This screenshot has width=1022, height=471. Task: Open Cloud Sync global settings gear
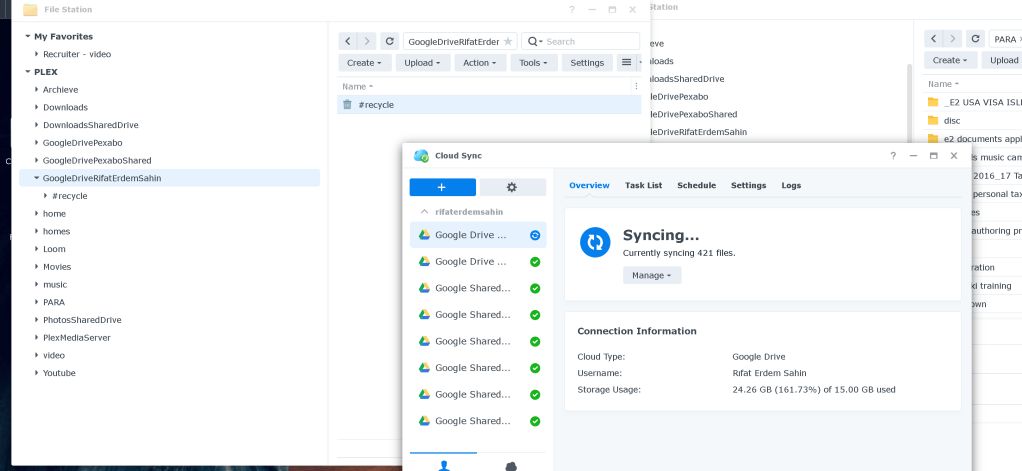pyautogui.click(x=512, y=187)
